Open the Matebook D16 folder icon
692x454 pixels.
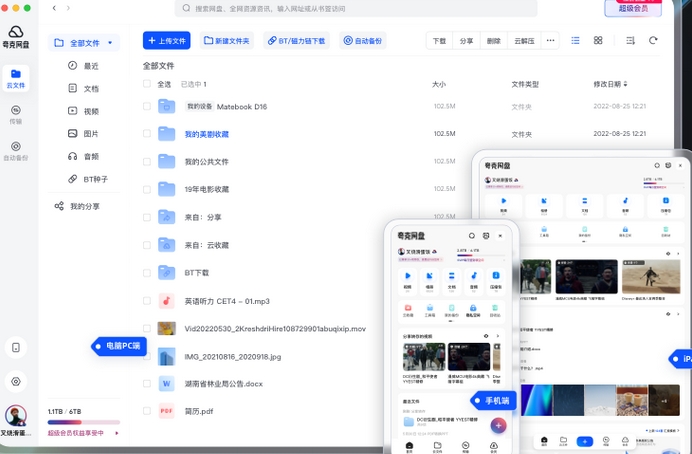pos(167,106)
